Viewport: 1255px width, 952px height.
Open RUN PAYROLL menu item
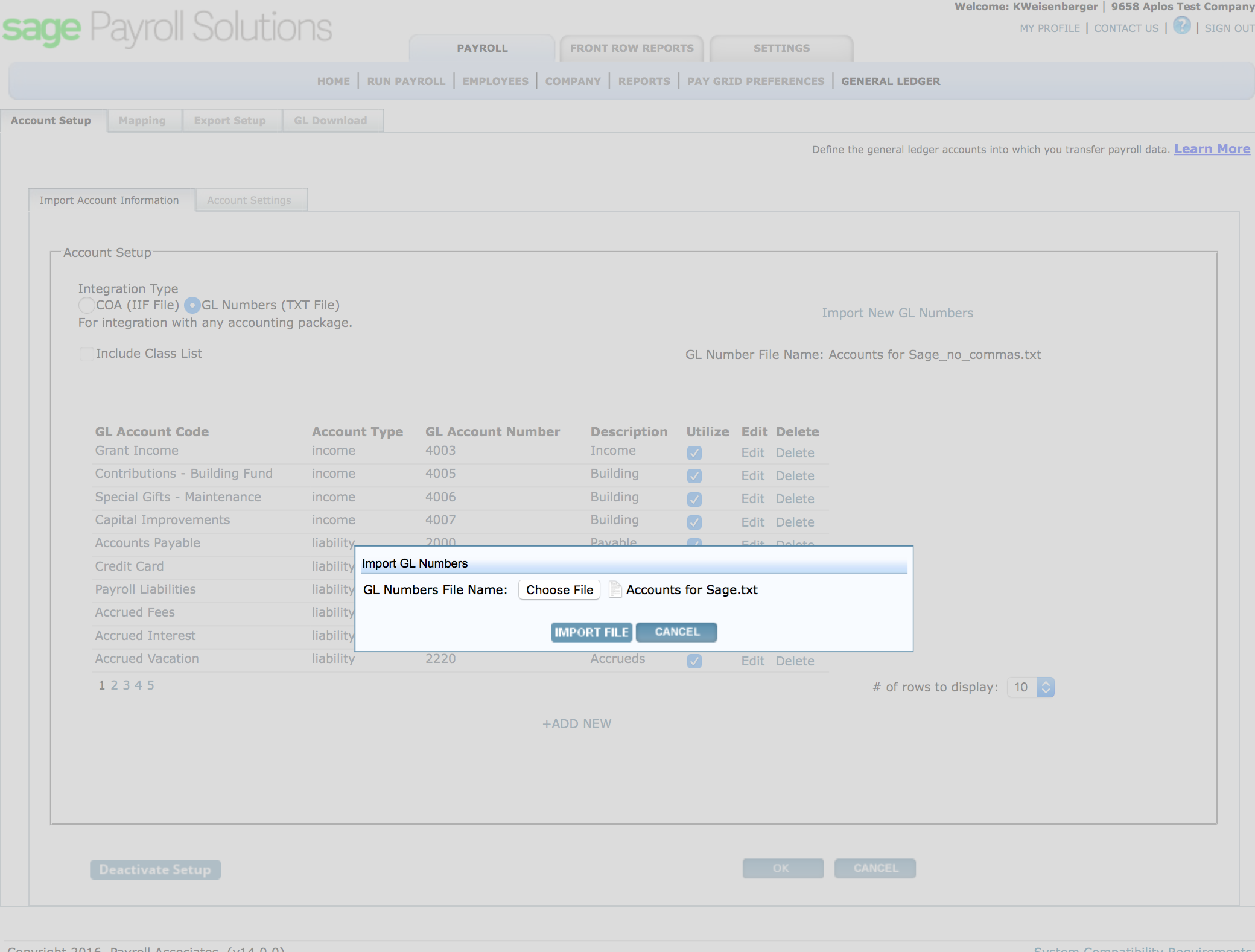406,81
